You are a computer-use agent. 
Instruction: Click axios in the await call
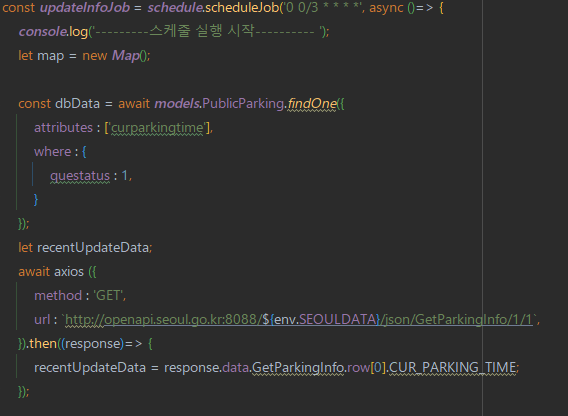(68, 272)
